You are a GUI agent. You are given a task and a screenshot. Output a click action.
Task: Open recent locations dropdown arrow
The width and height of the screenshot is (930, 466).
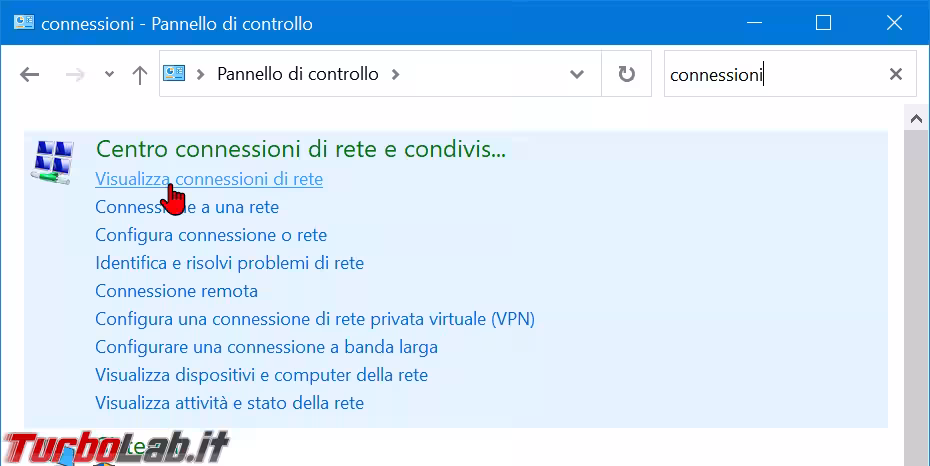(x=109, y=74)
